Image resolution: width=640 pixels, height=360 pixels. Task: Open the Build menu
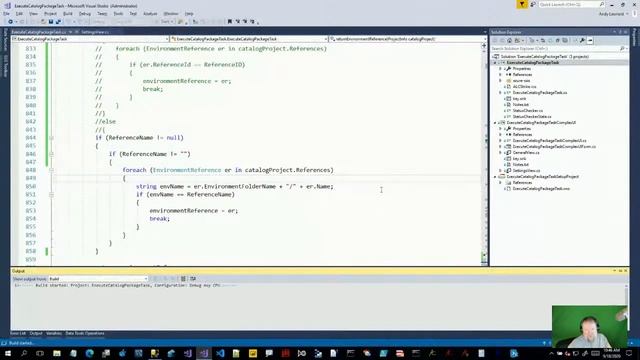(68, 13)
